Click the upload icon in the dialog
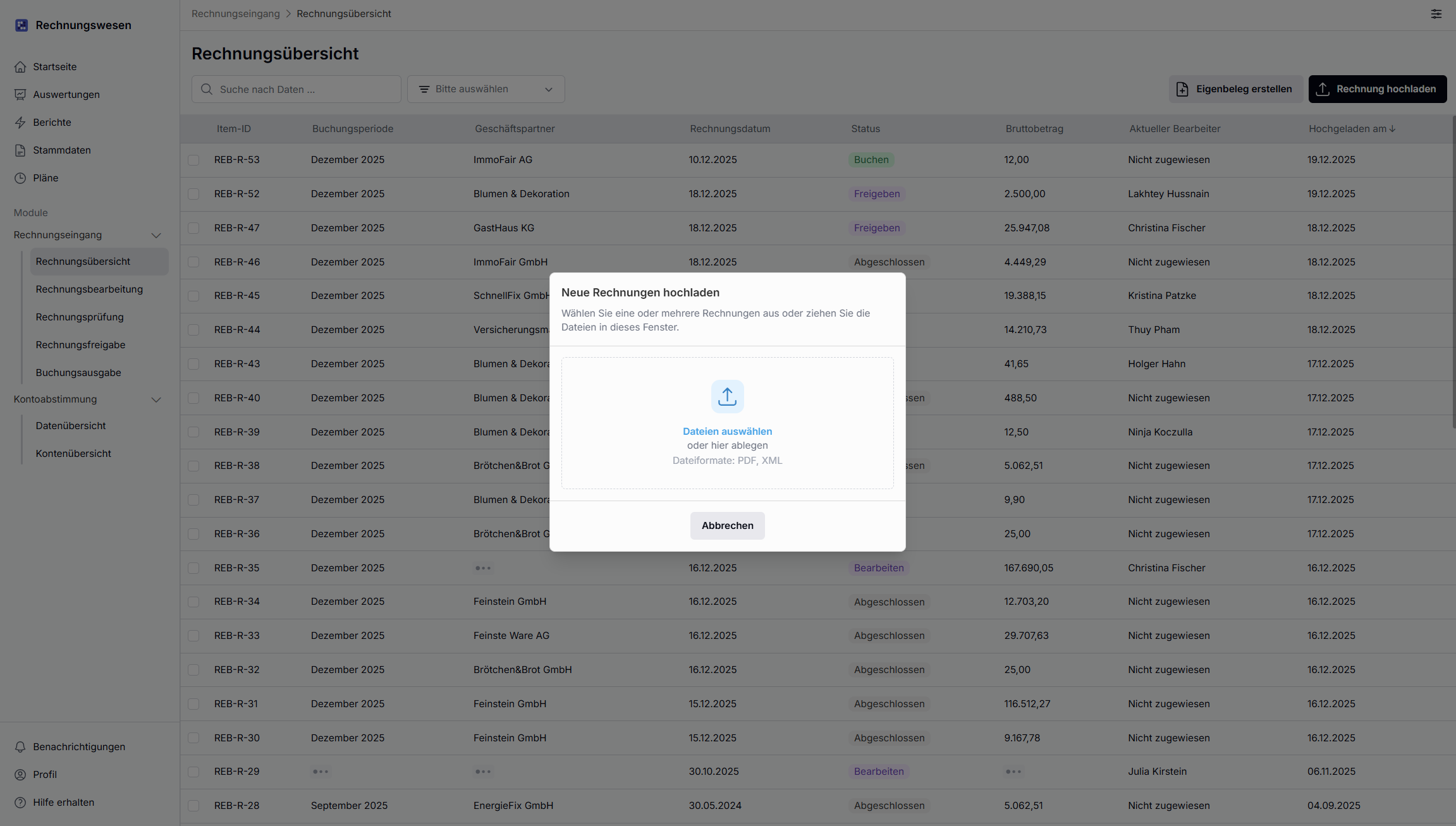 [727, 397]
